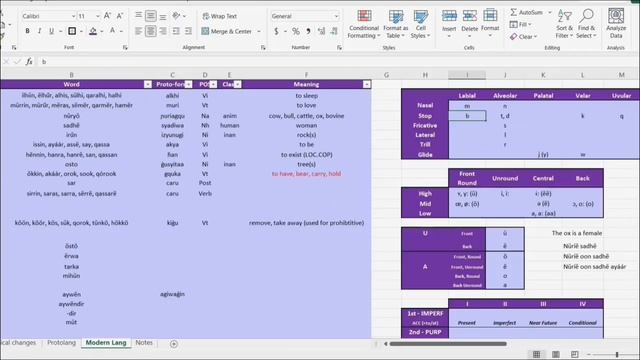Switch to Normal view
This screenshot has height=360, width=640.
click(x=537, y=354)
